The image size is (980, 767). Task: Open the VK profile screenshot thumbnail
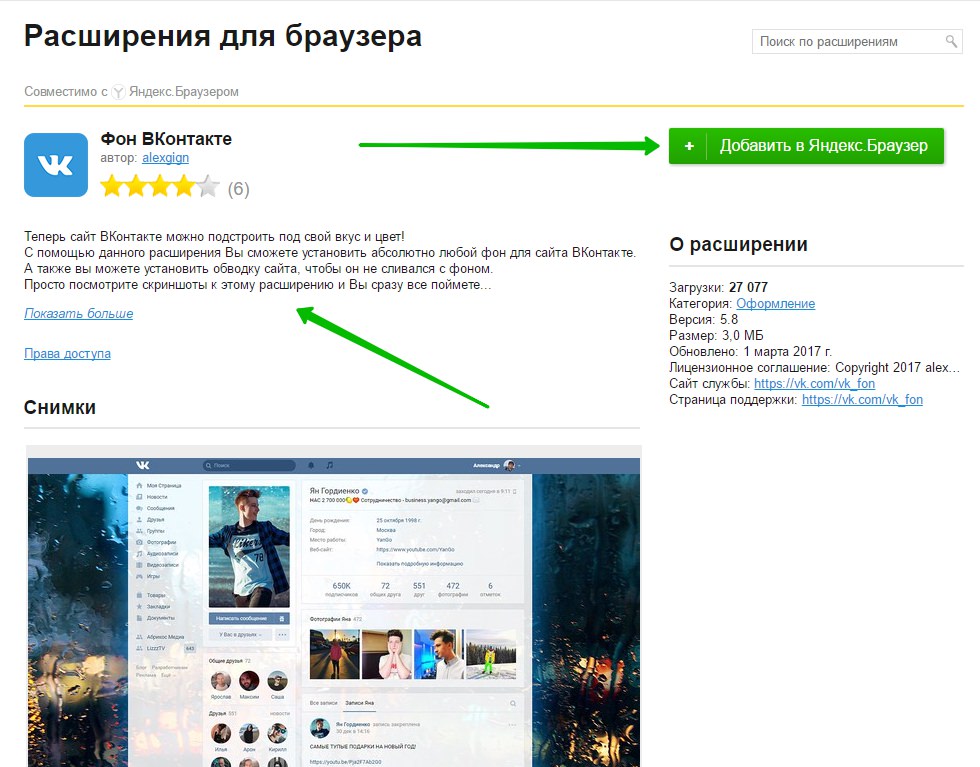[x=334, y=606]
